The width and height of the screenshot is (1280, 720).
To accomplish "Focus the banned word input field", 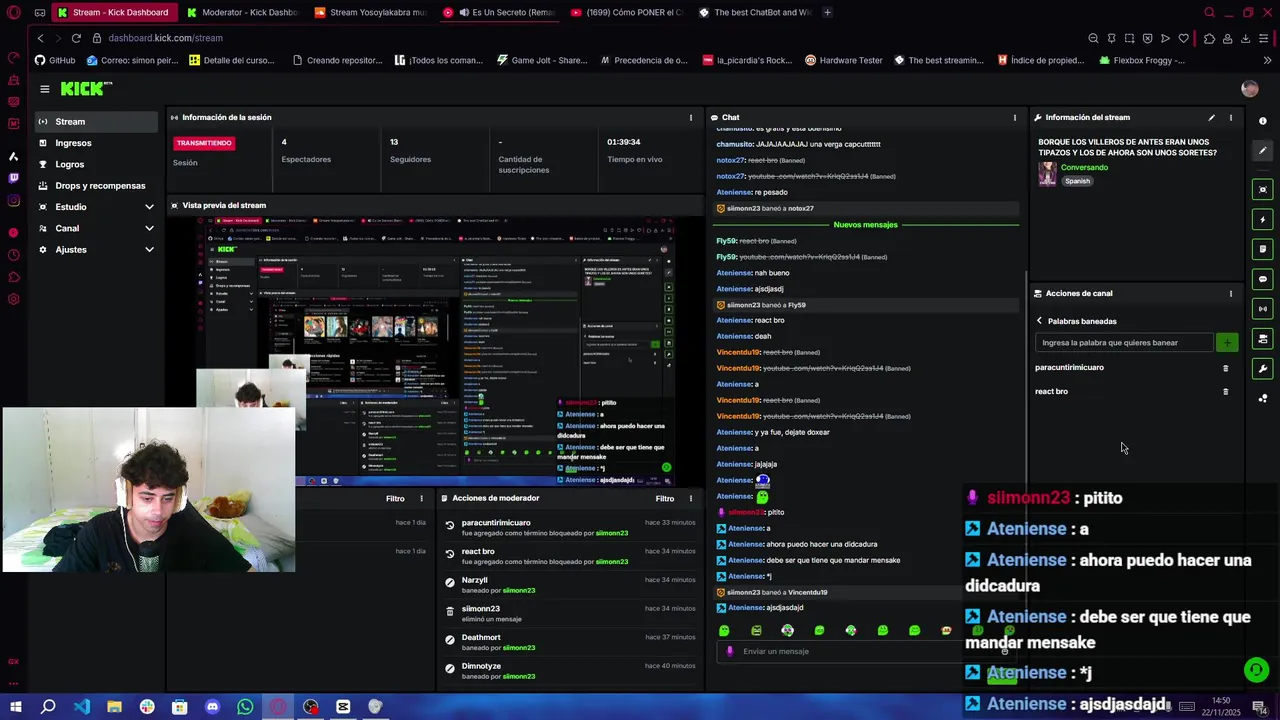I will 1124,343.
